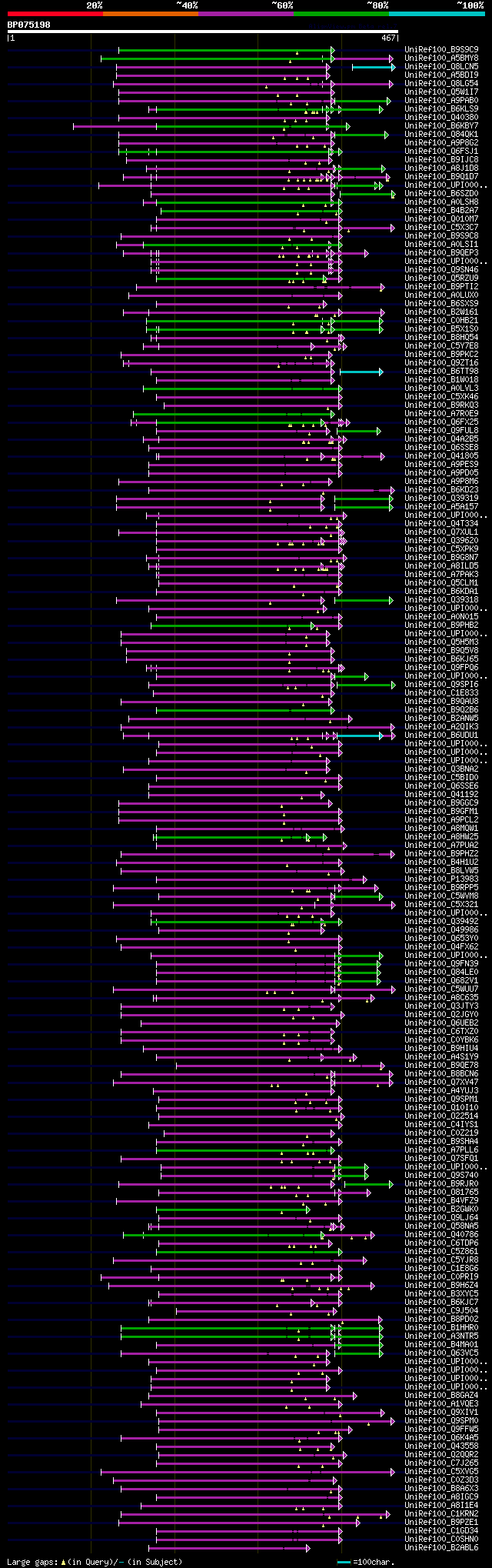Select the UniRef100_B6KBY7 label
The width and height of the screenshot is (492, 1568).
coord(441,125)
